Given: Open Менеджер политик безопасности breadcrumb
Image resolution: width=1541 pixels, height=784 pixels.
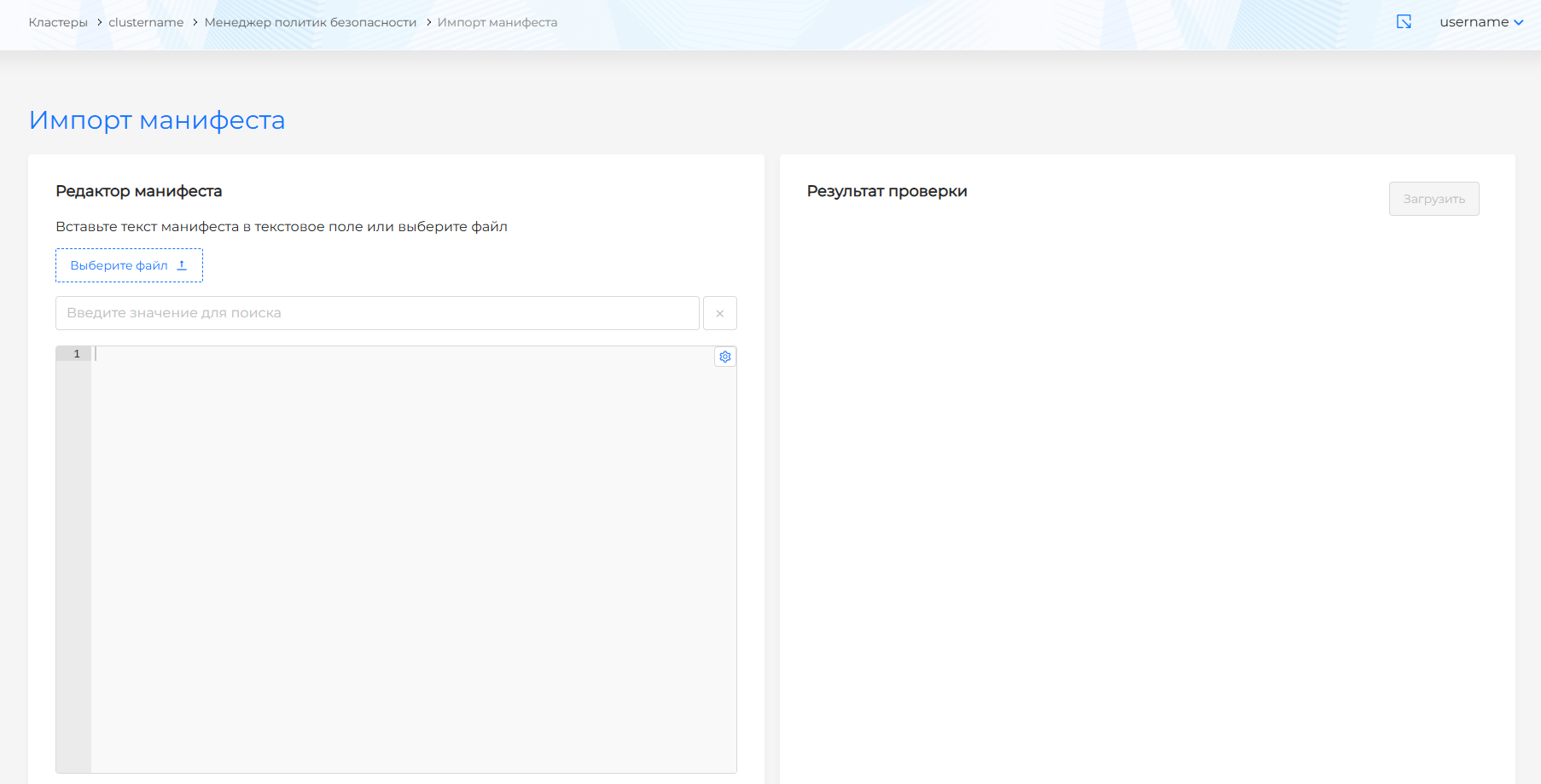Looking at the screenshot, I should point(311,22).
